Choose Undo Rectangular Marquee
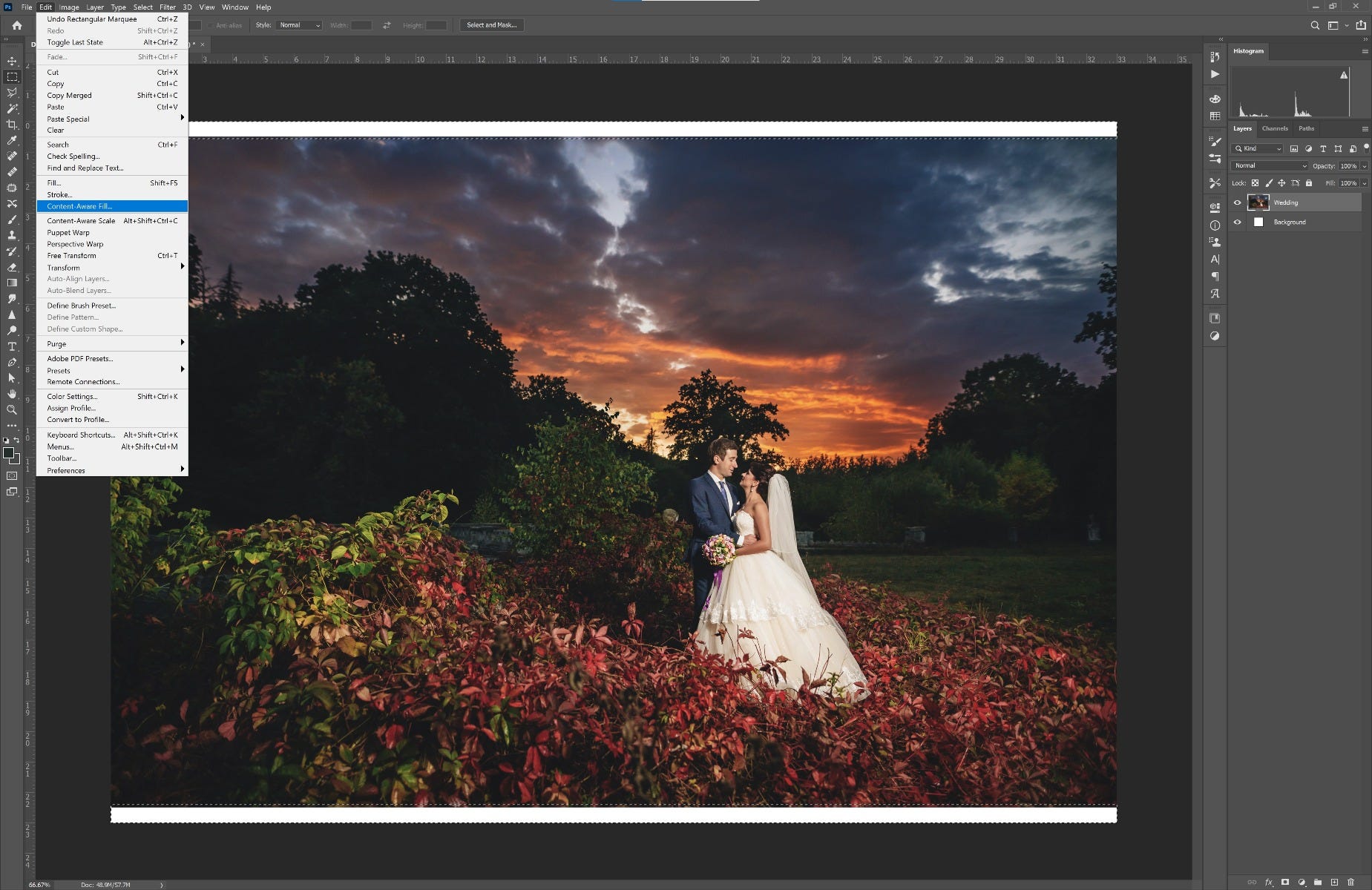Screen dimensions: 1372x890 (111, 19)
